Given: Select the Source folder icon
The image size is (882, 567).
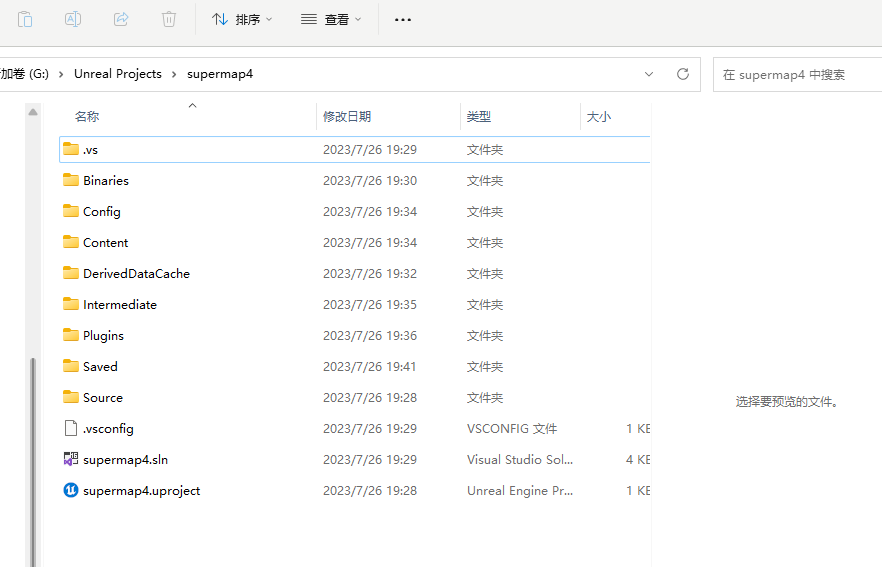Looking at the screenshot, I should pos(71,397).
